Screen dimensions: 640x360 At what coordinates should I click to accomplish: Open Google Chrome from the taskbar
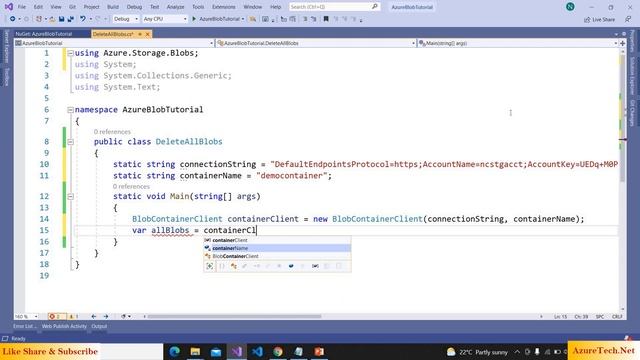[278, 351]
